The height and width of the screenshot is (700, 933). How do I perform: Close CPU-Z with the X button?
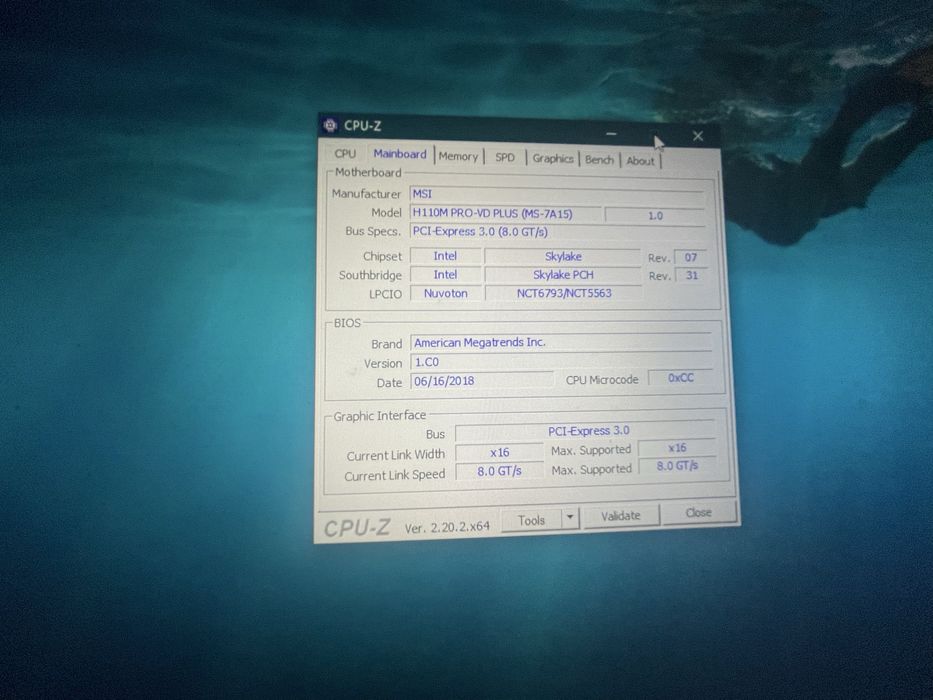(x=698, y=136)
